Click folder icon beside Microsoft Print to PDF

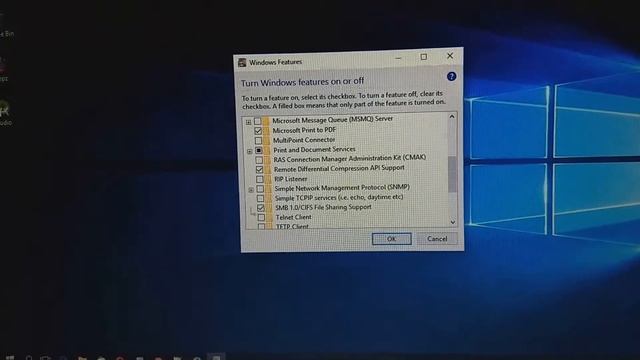(267, 131)
